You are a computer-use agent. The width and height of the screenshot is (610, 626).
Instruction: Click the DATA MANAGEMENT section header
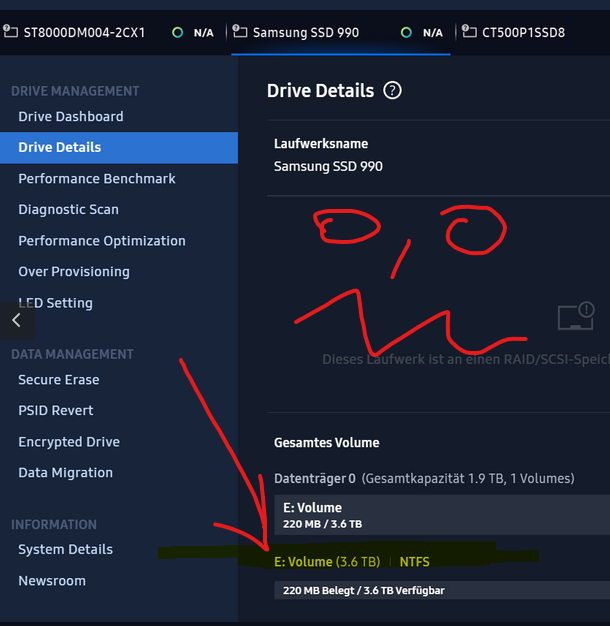pos(72,354)
